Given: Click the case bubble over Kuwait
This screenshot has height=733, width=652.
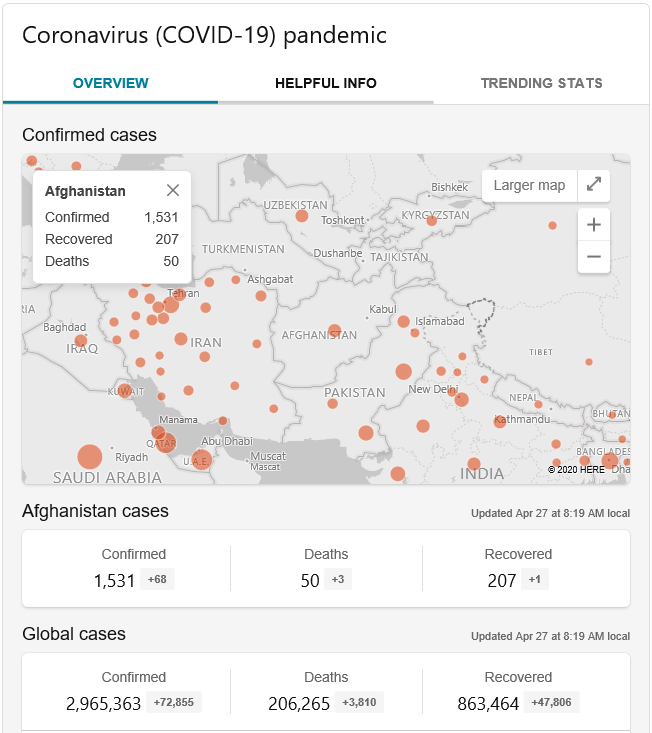Looking at the screenshot, I should (x=125, y=390).
